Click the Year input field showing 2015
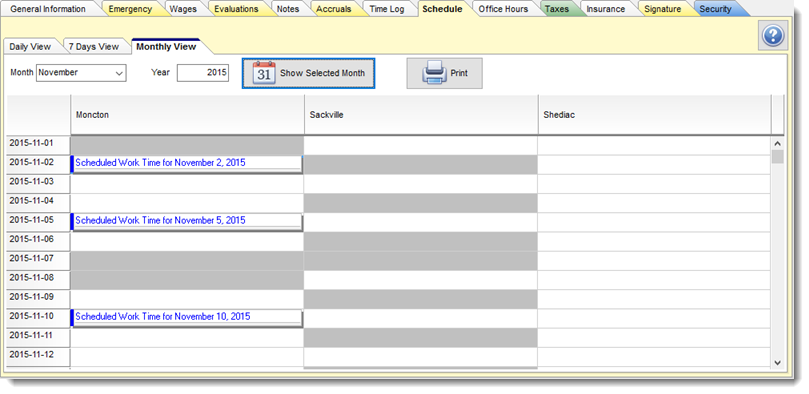The width and height of the screenshot is (809, 394). tap(203, 73)
